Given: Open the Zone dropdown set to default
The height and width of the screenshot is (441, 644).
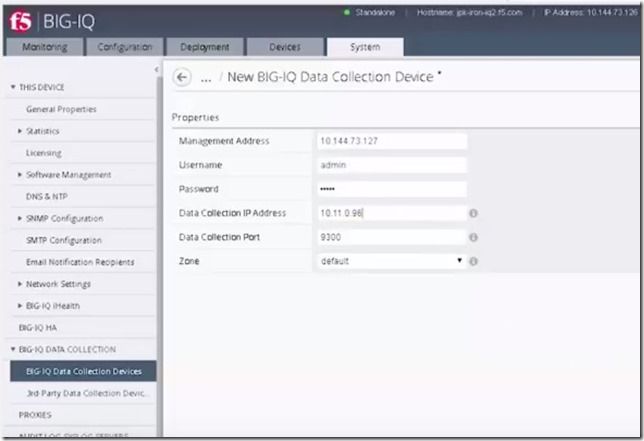Looking at the screenshot, I should [392, 261].
